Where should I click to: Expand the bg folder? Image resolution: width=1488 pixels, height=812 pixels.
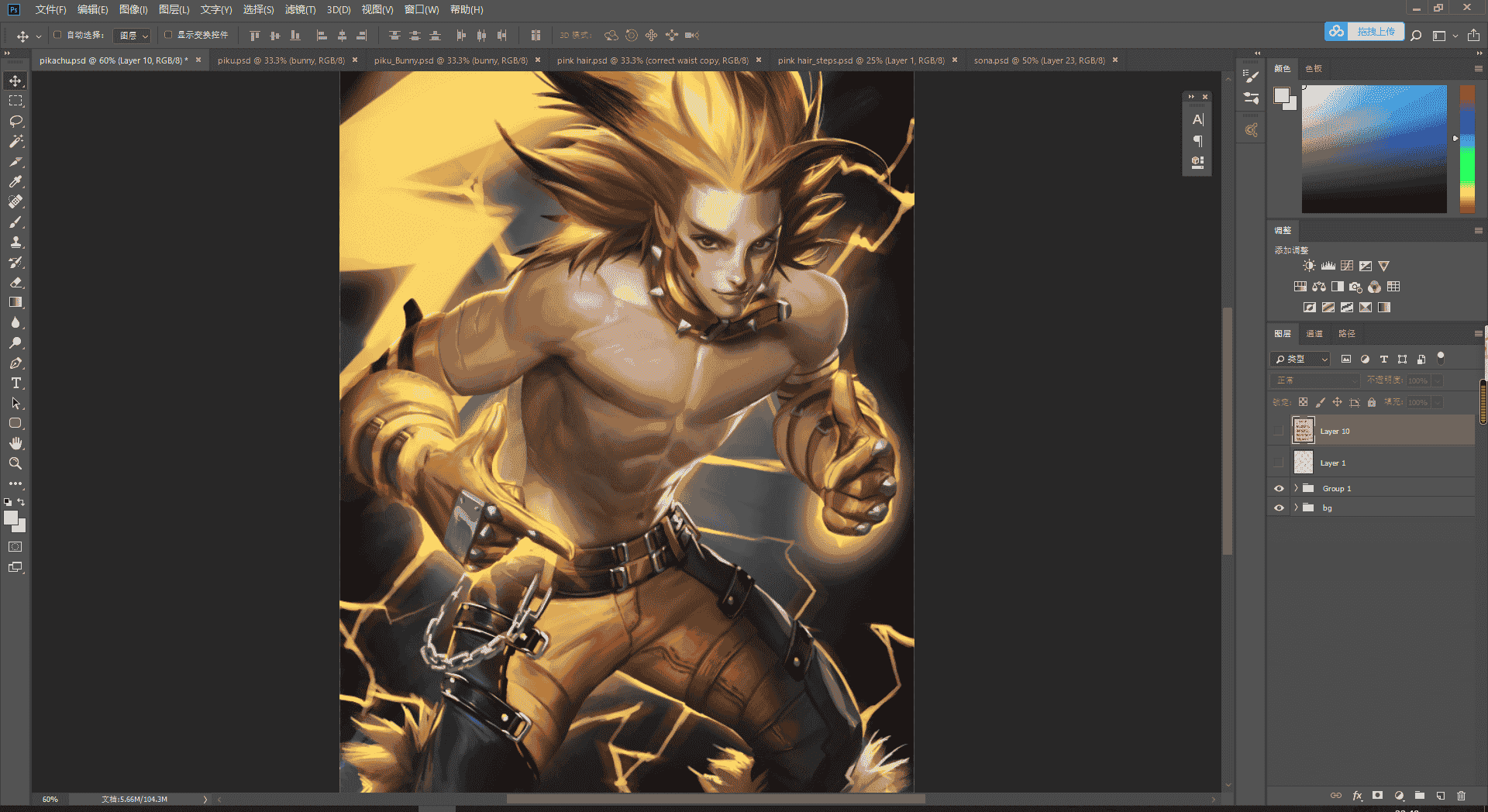1296,507
